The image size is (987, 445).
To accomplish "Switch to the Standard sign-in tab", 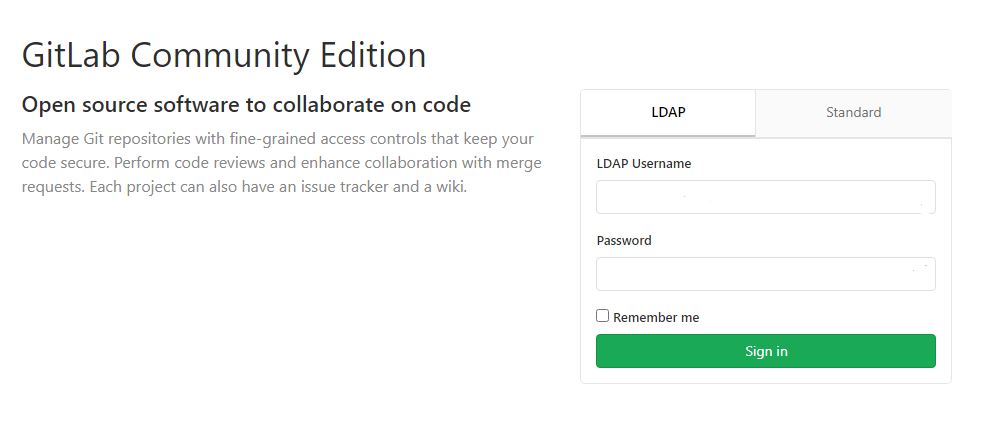I will (853, 112).
